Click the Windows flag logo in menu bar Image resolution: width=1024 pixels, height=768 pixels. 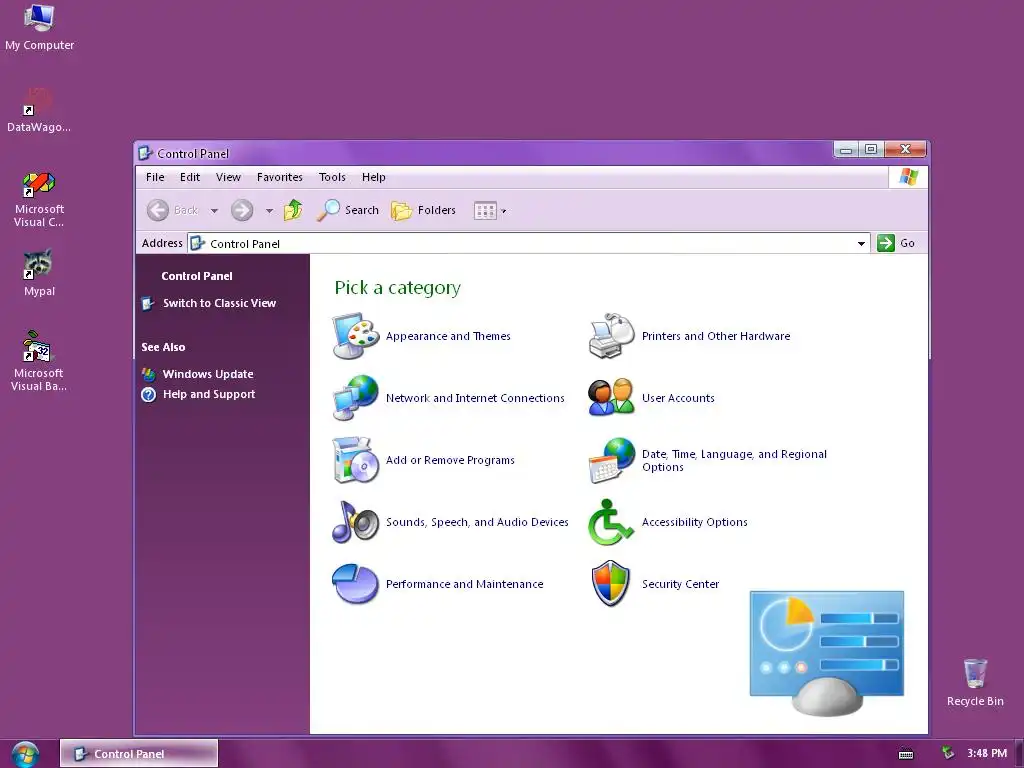click(x=908, y=177)
